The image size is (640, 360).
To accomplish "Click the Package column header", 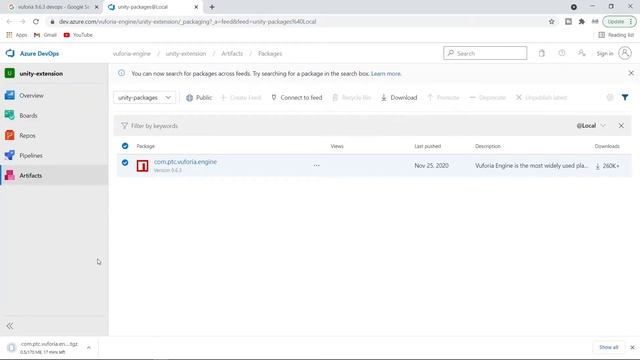I will 145,146.
